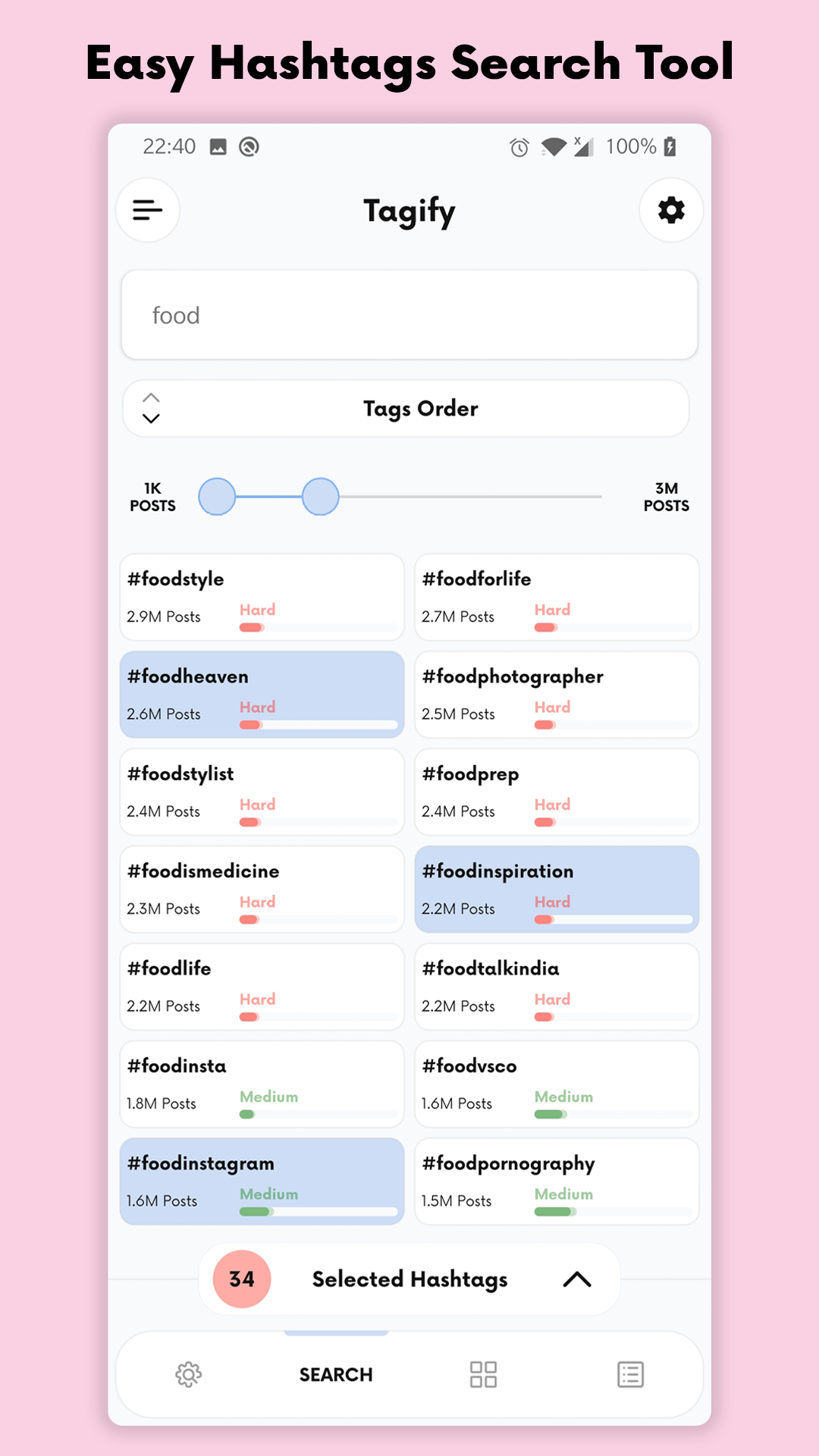
Task: Open the list icon in bottom bar
Action: pyautogui.click(x=630, y=1374)
